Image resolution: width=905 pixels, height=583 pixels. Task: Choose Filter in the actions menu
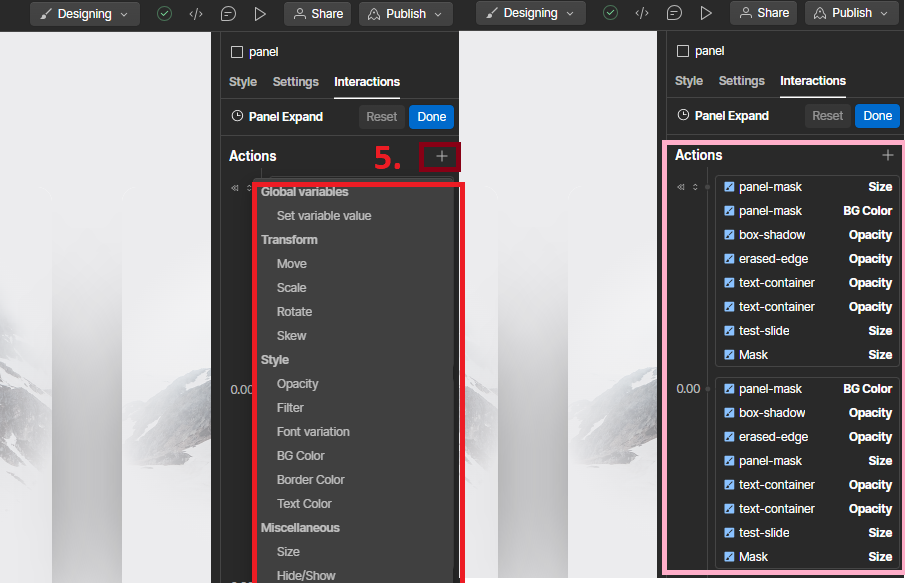tap(290, 408)
